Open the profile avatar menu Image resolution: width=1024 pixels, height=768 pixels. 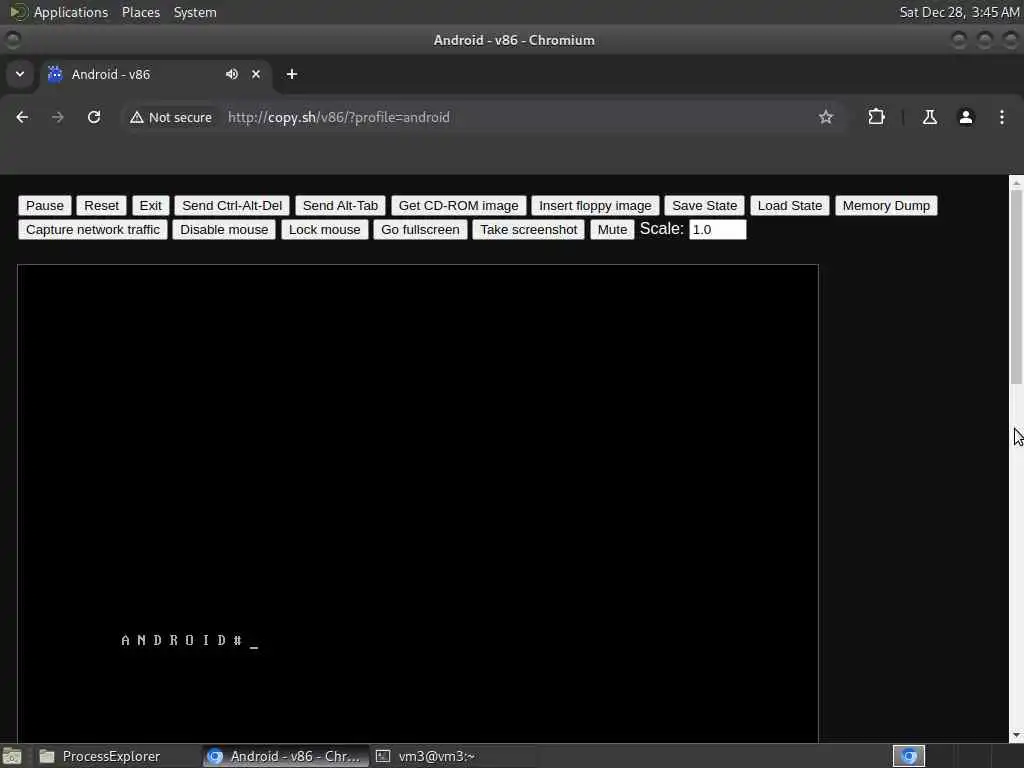(x=966, y=117)
